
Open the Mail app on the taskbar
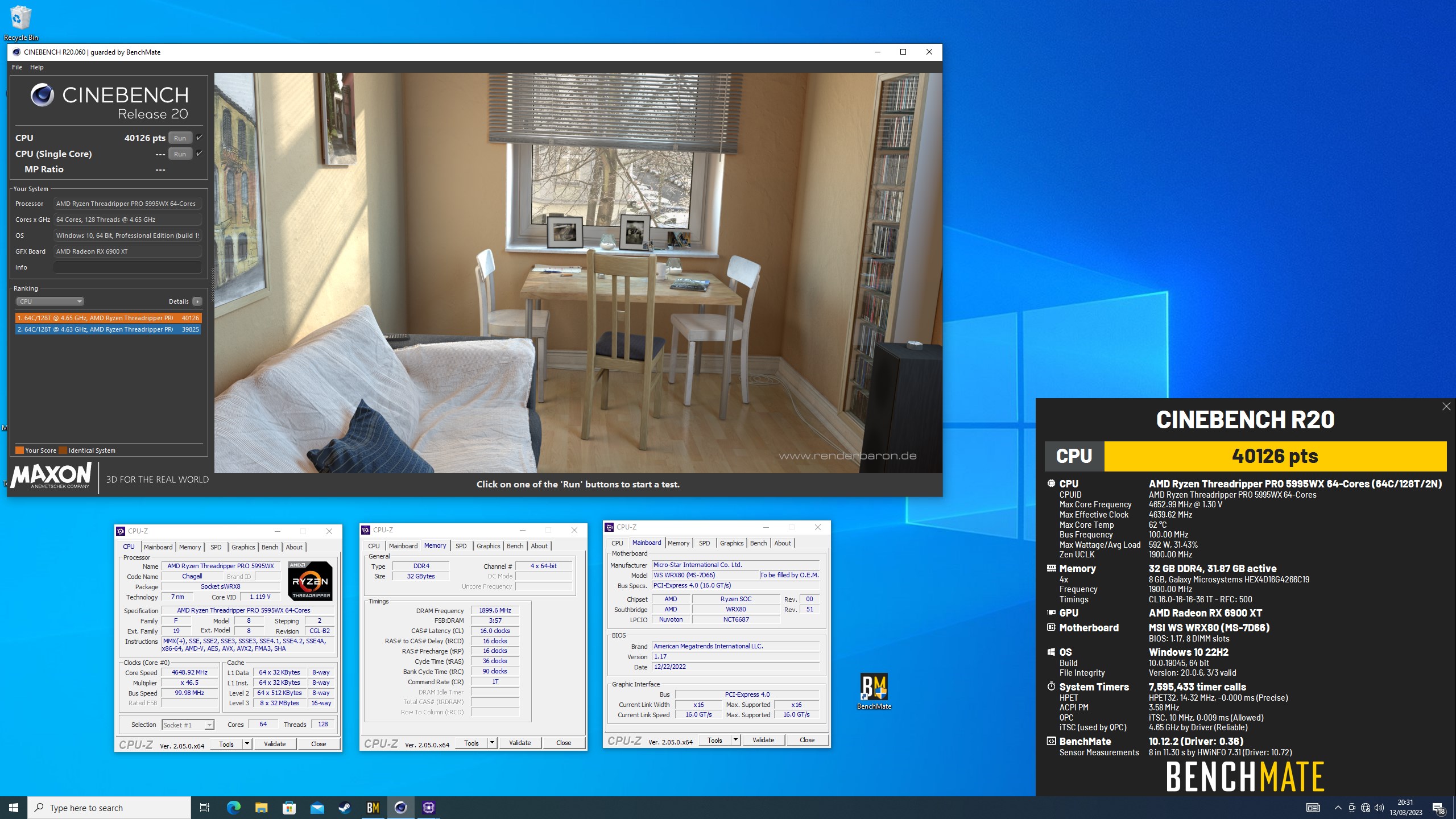317,808
